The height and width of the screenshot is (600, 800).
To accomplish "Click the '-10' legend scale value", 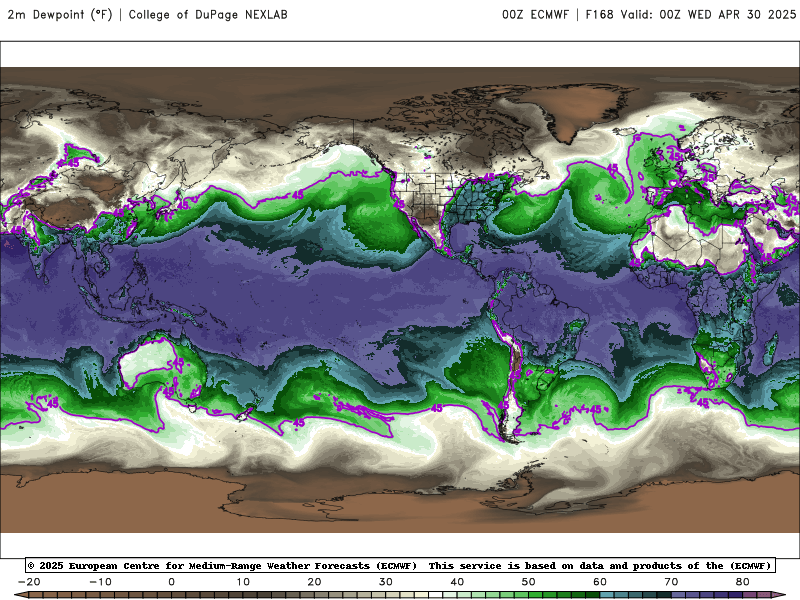I will tap(100, 582).
